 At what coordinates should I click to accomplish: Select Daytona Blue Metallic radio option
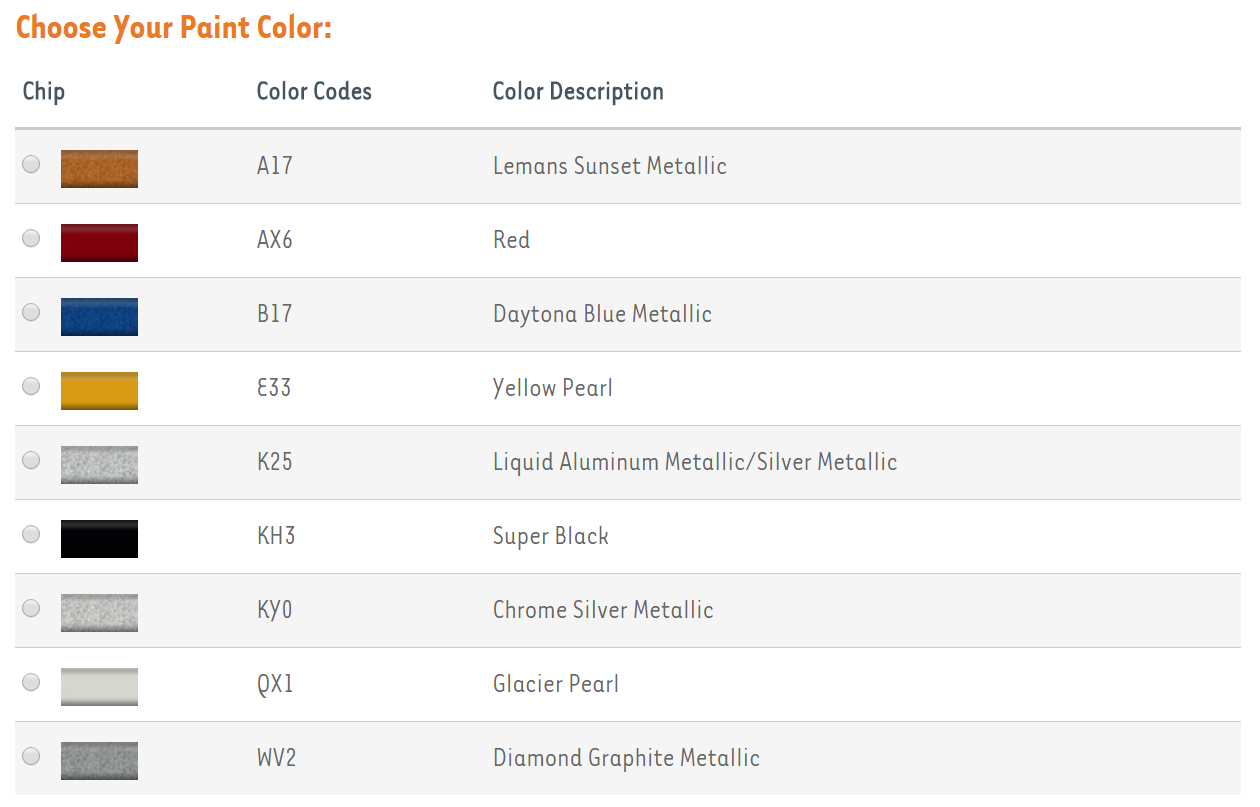click(x=32, y=312)
